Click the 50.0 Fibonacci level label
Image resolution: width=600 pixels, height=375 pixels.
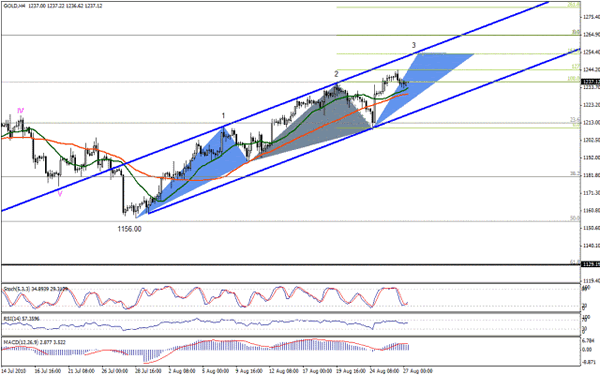[x=575, y=218]
